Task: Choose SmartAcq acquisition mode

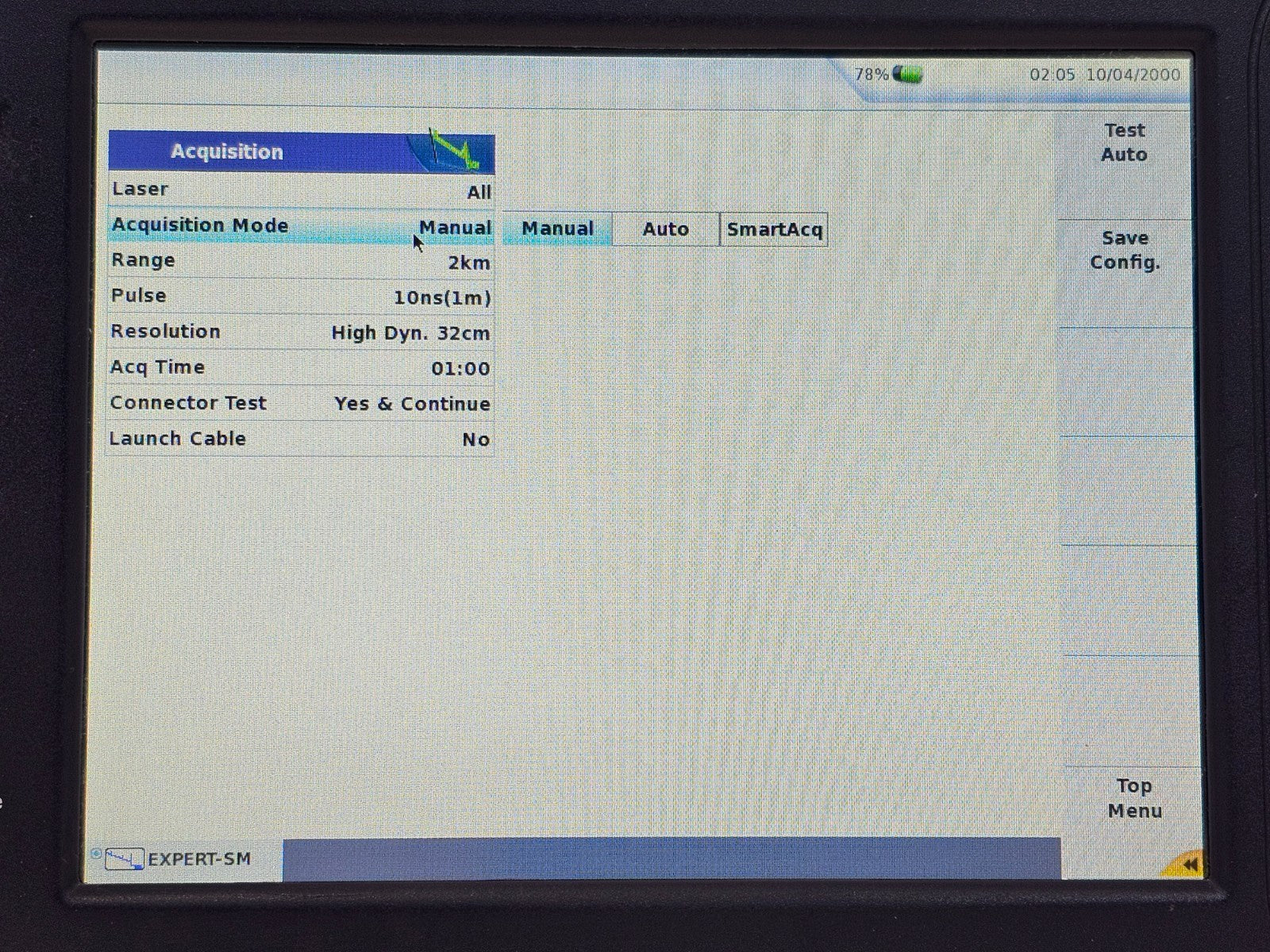Action: 774,229
